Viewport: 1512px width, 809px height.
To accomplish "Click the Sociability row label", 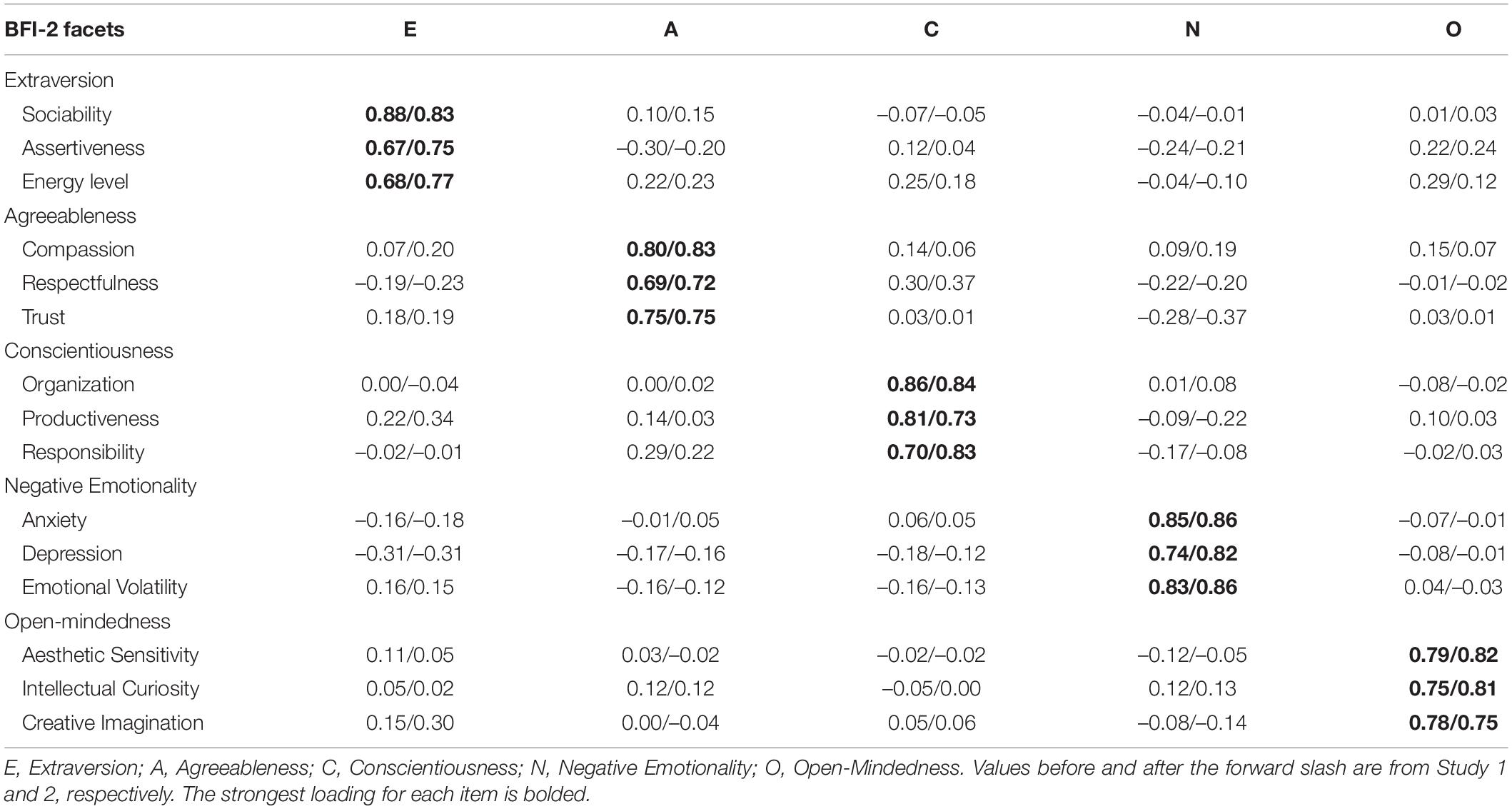I will [x=66, y=114].
